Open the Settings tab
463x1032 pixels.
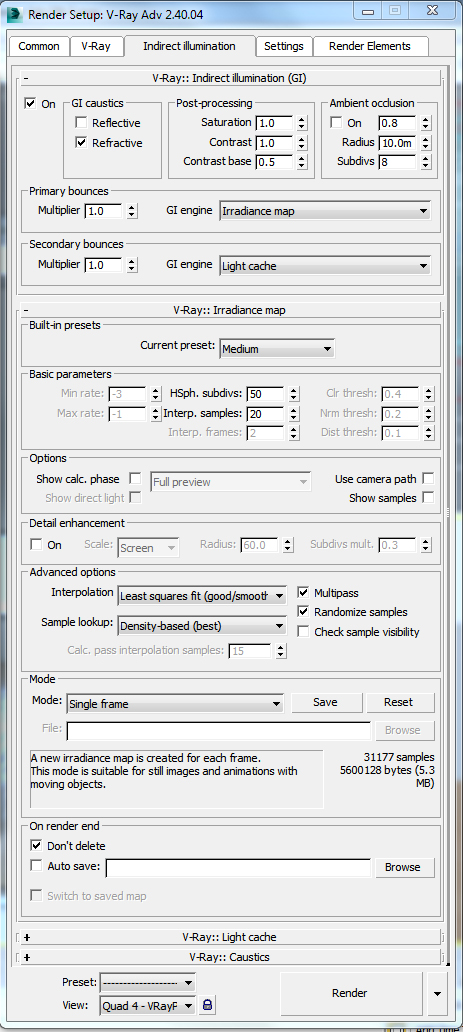pos(284,46)
